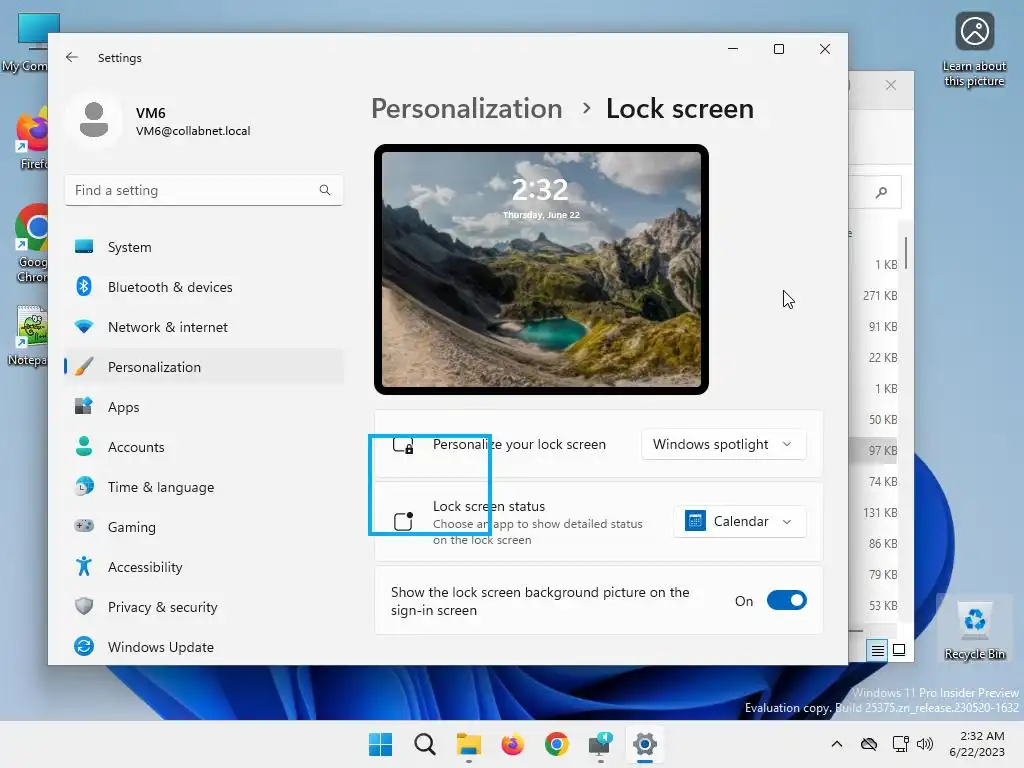Show hidden system tray icons
This screenshot has height=768, width=1024.
pos(837,744)
